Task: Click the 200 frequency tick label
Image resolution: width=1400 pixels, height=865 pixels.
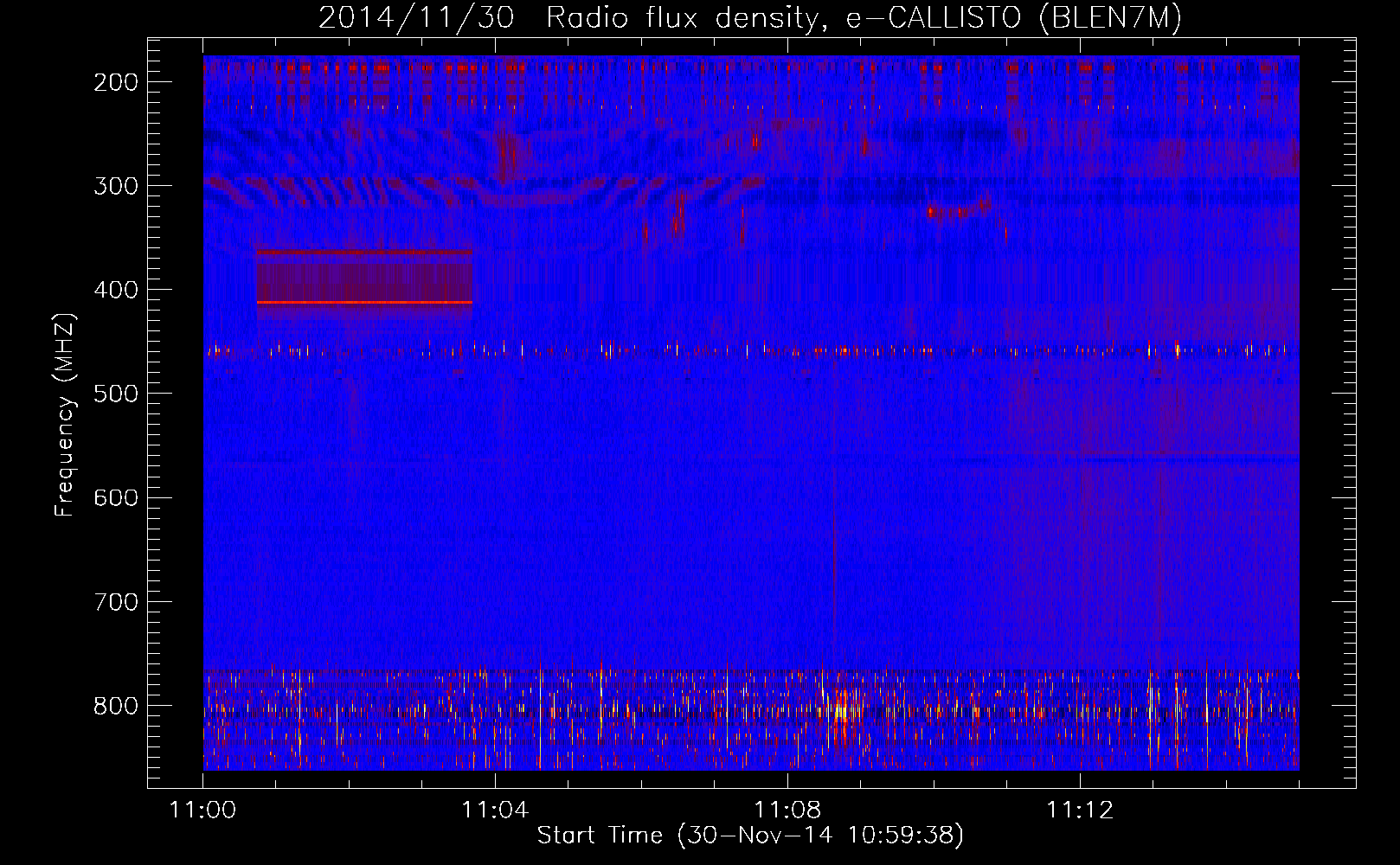Action: tap(116, 82)
